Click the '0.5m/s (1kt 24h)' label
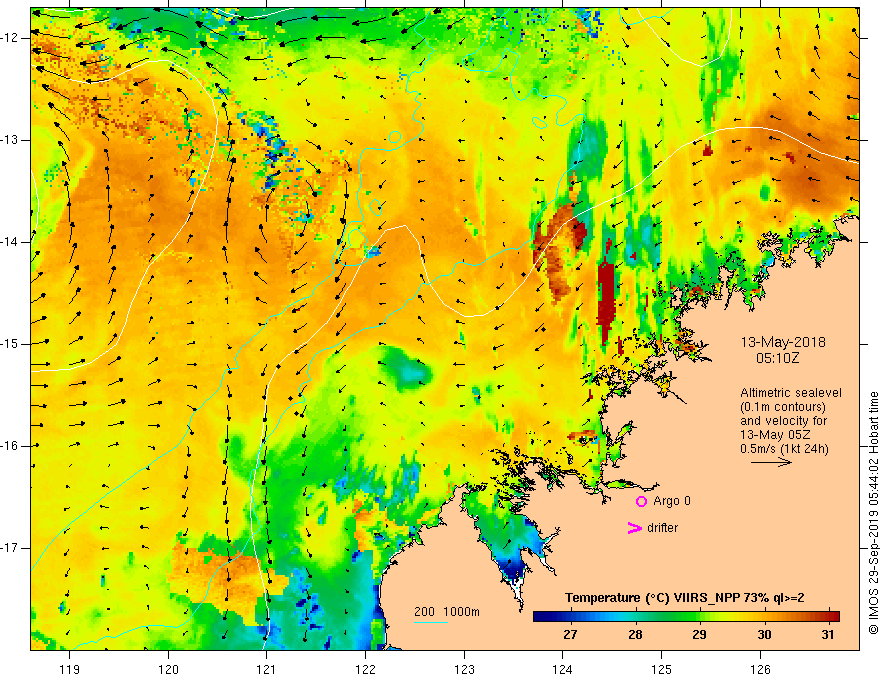Screen dimensions: 880x680 784,449
